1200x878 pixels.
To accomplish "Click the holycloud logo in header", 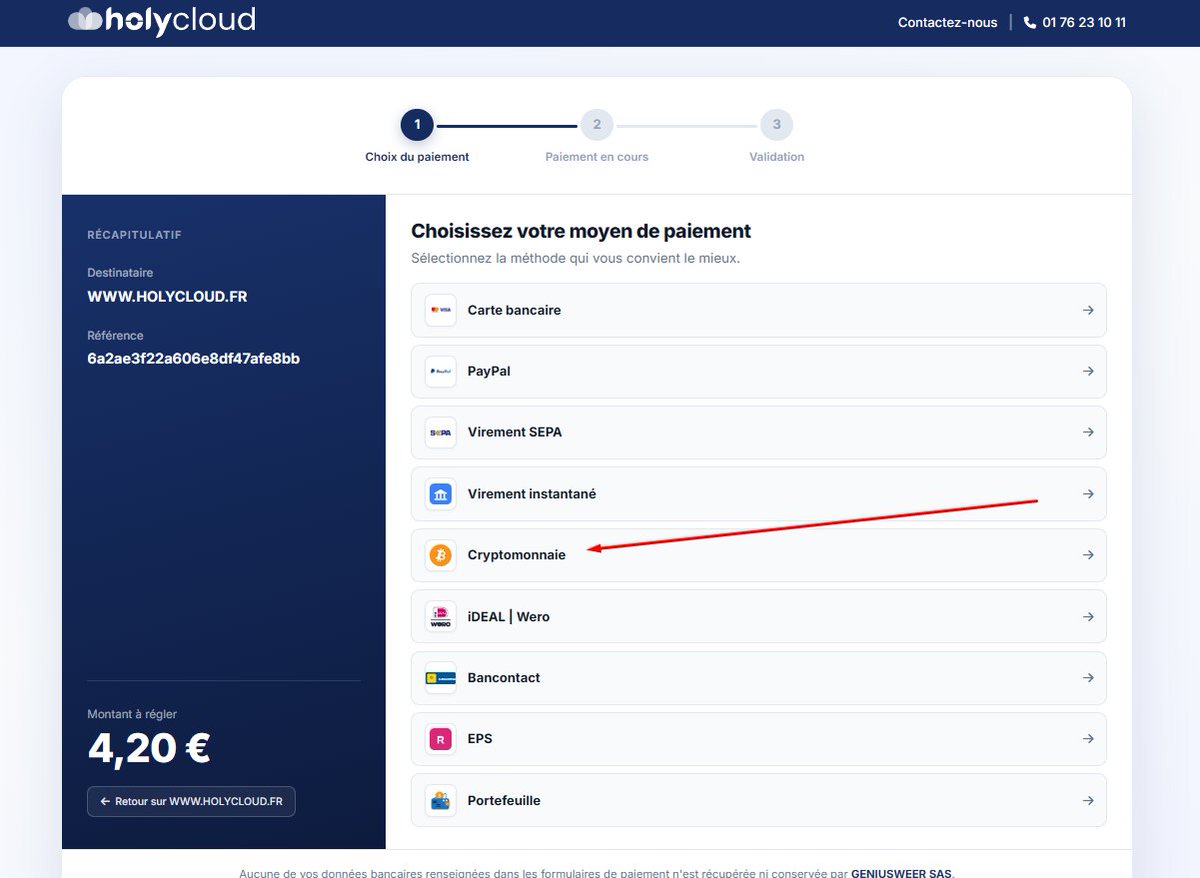I will coord(162,20).
